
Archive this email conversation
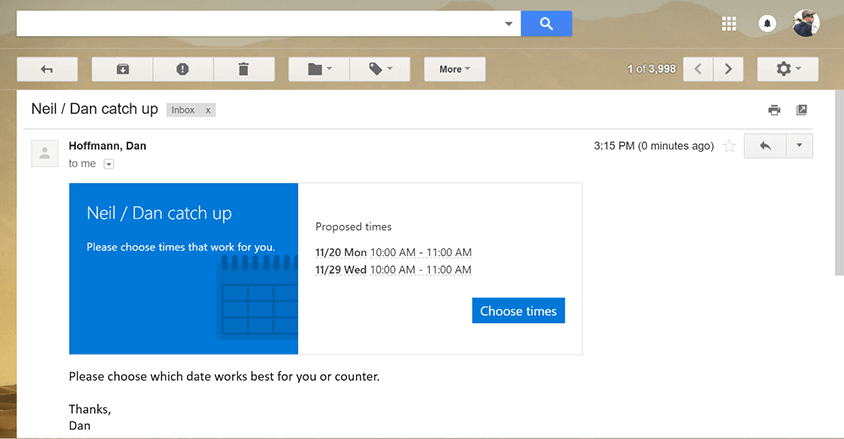(x=122, y=69)
